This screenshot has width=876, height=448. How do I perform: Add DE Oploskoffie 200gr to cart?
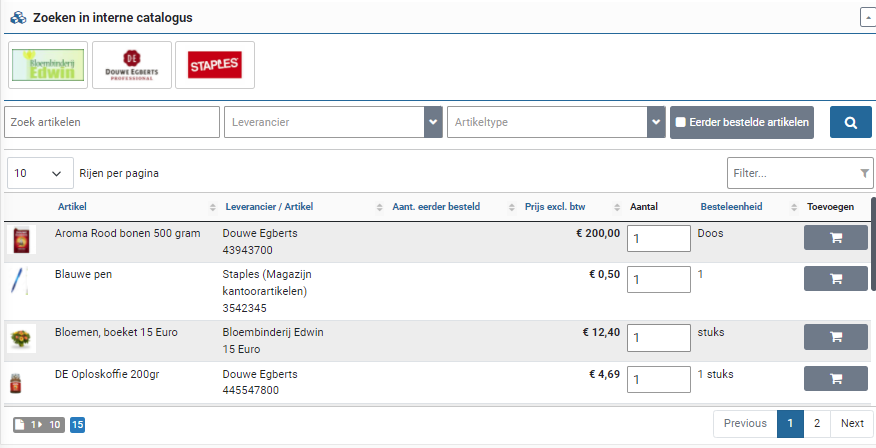(835, 378)
